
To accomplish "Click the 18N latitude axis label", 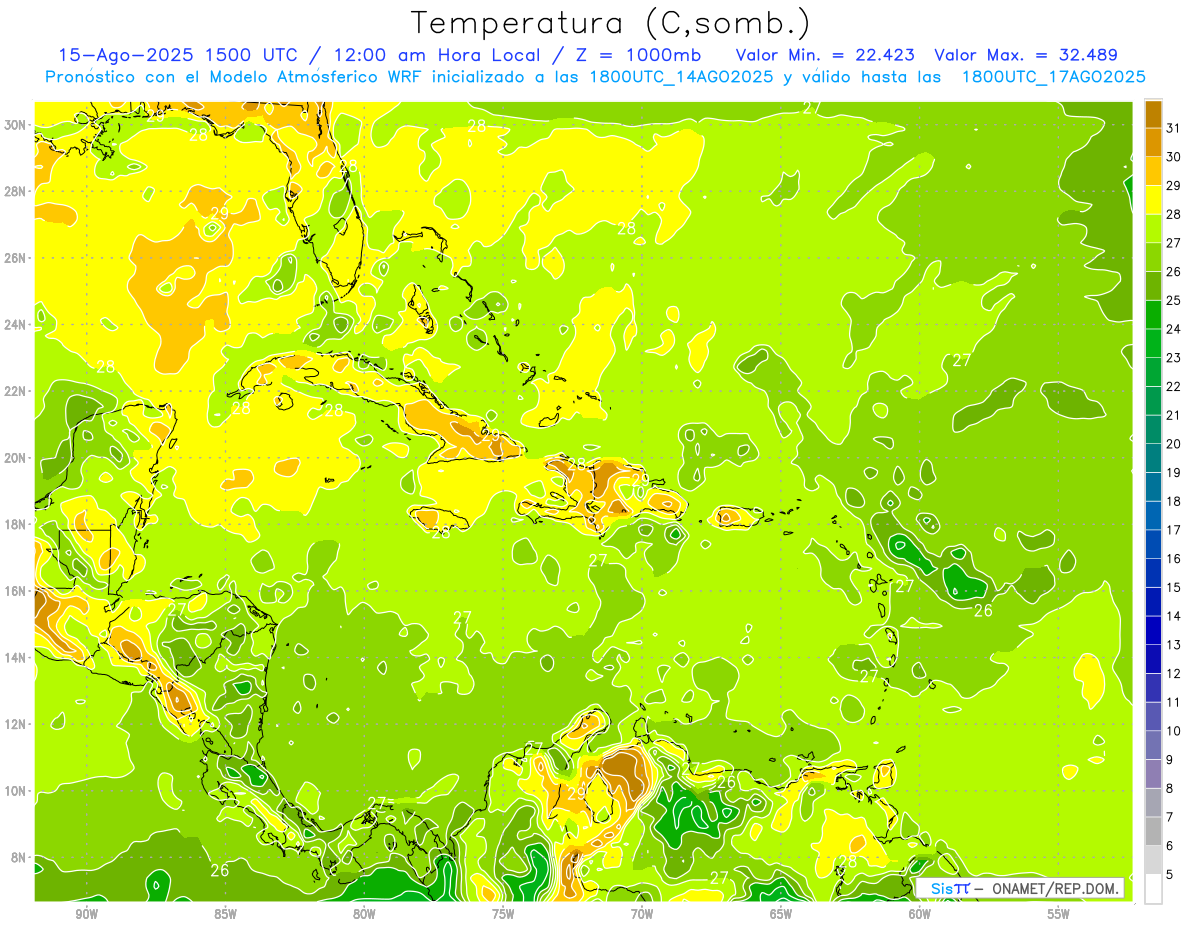I will tap(16, 524).
